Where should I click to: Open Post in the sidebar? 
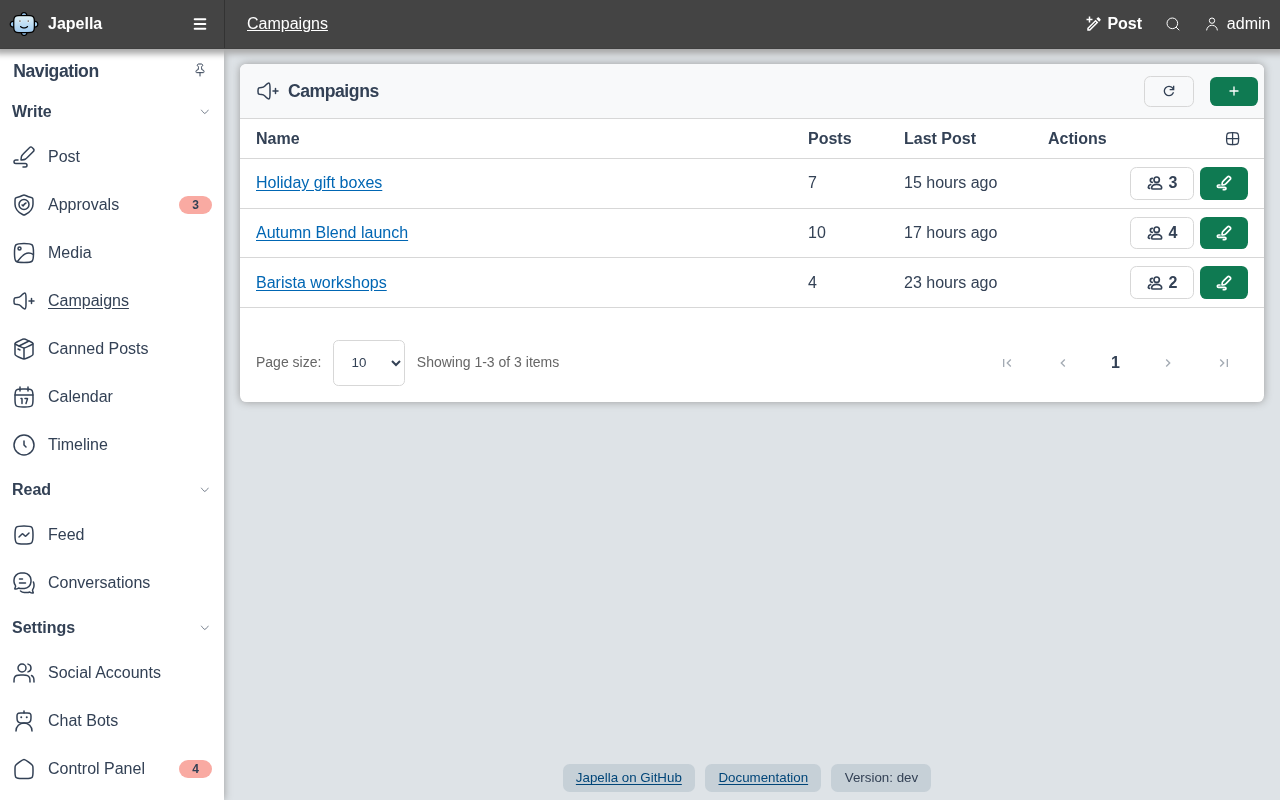click(x=112, y=157)
